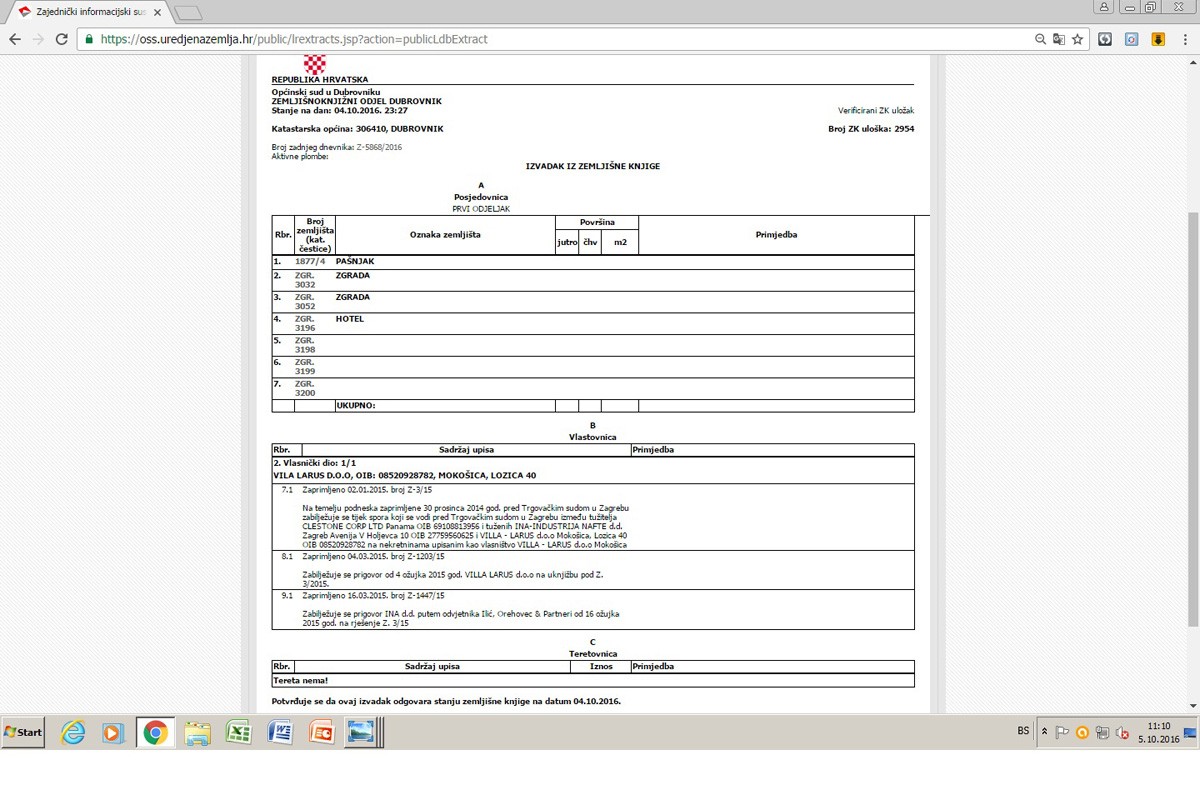Bookmark this page with the star icon
Viewport: 1200px width, 800px height.
(1077, 39)
